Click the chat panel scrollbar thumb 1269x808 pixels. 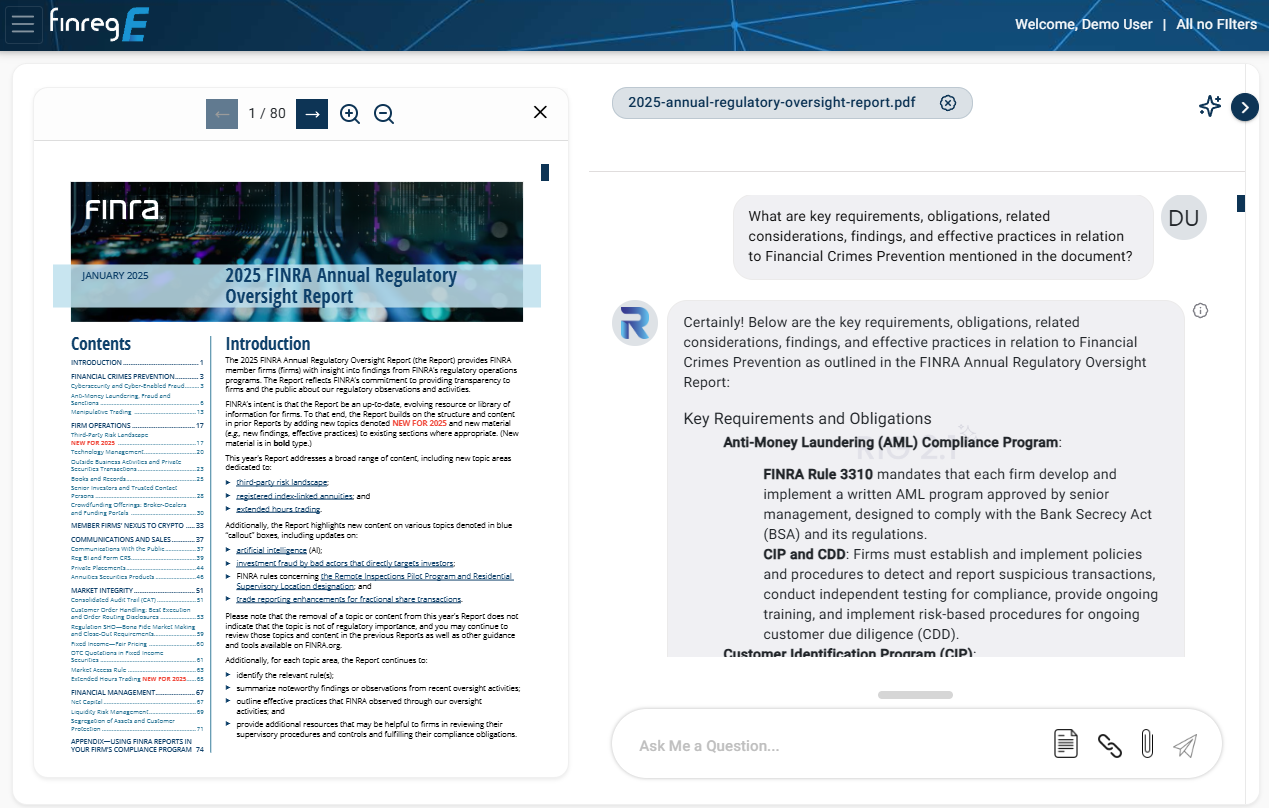click(x=1241, y=204)
